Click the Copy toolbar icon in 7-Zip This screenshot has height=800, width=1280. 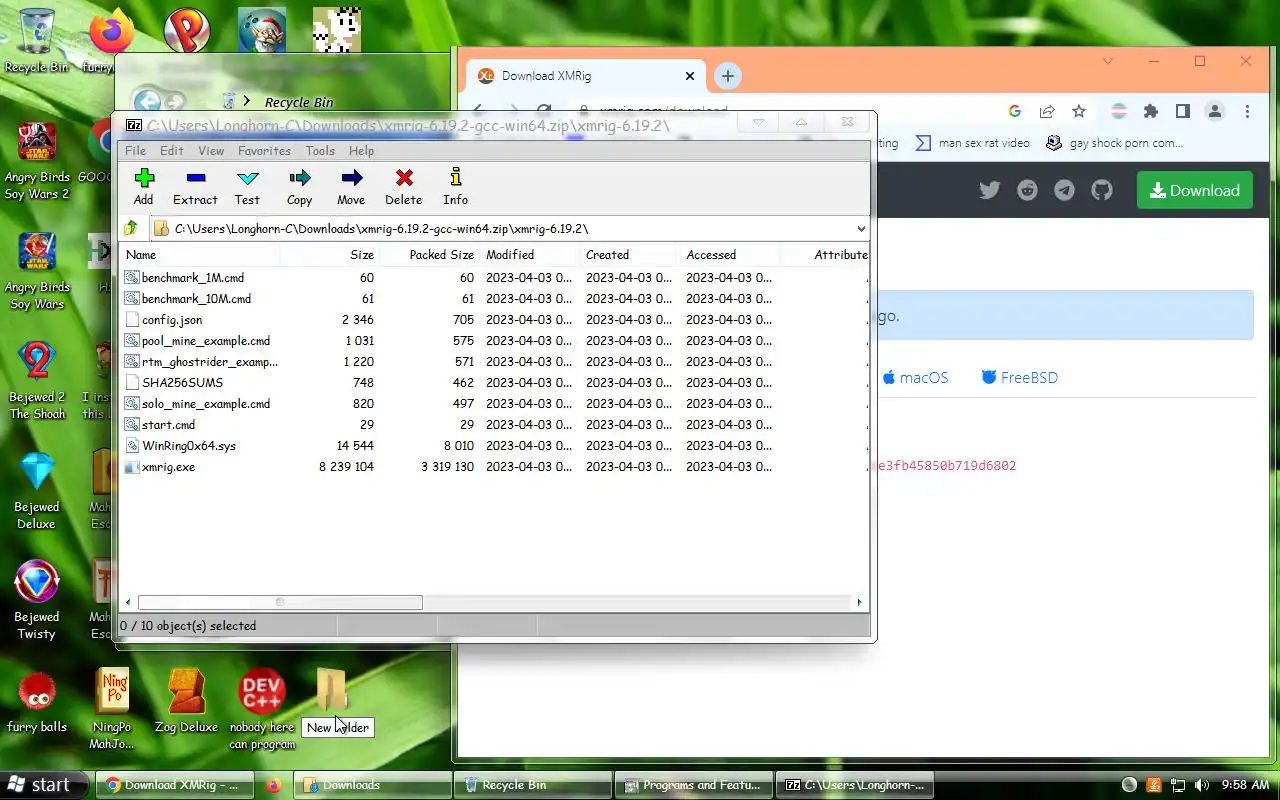(299, 186)
